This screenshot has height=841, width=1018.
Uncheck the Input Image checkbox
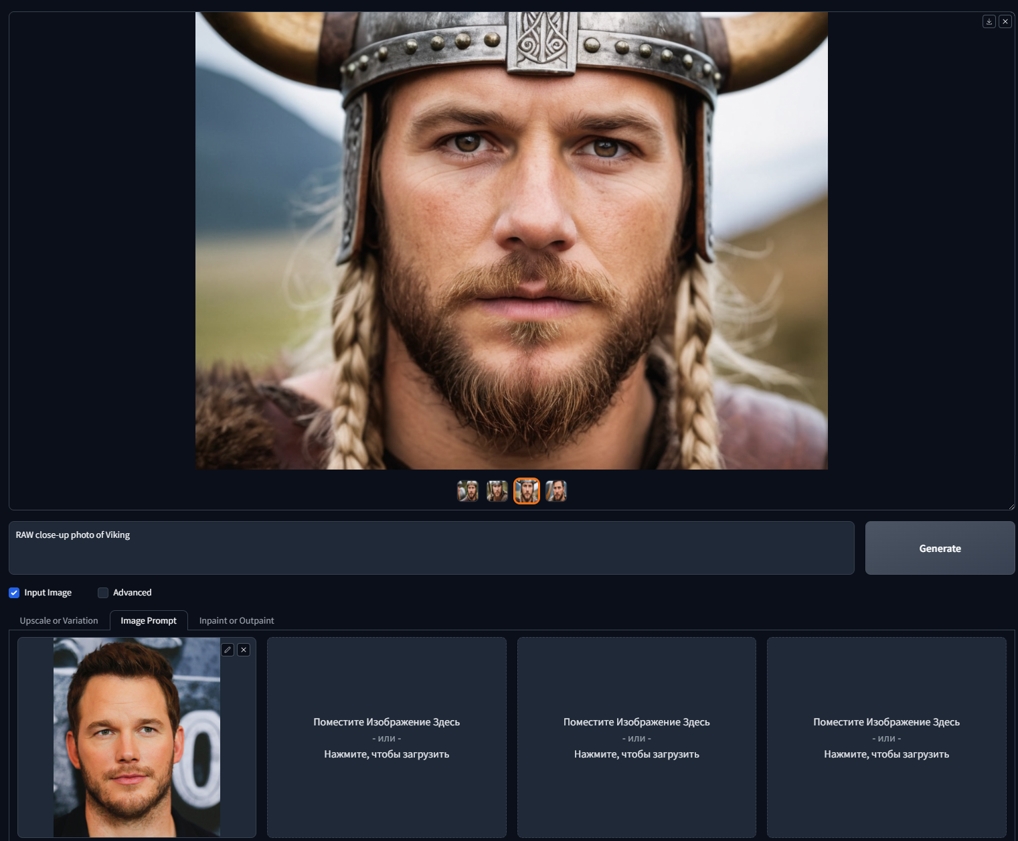tap(14, 592)
